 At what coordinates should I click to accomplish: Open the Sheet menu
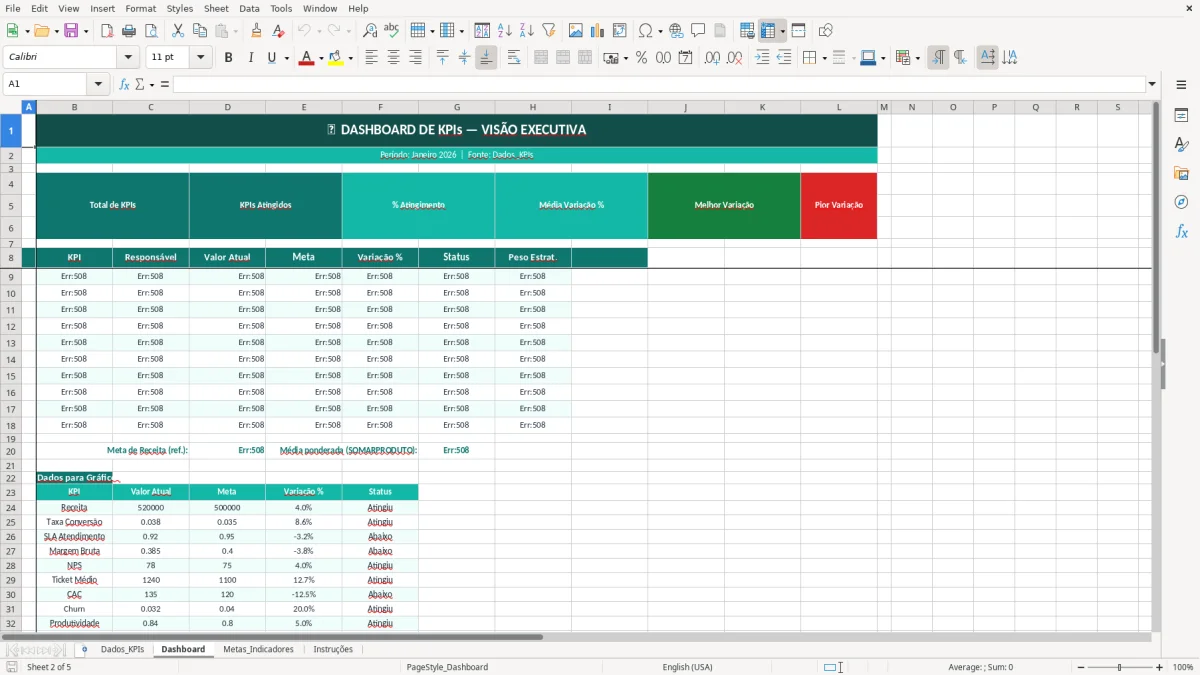click(x=216, y=8)
